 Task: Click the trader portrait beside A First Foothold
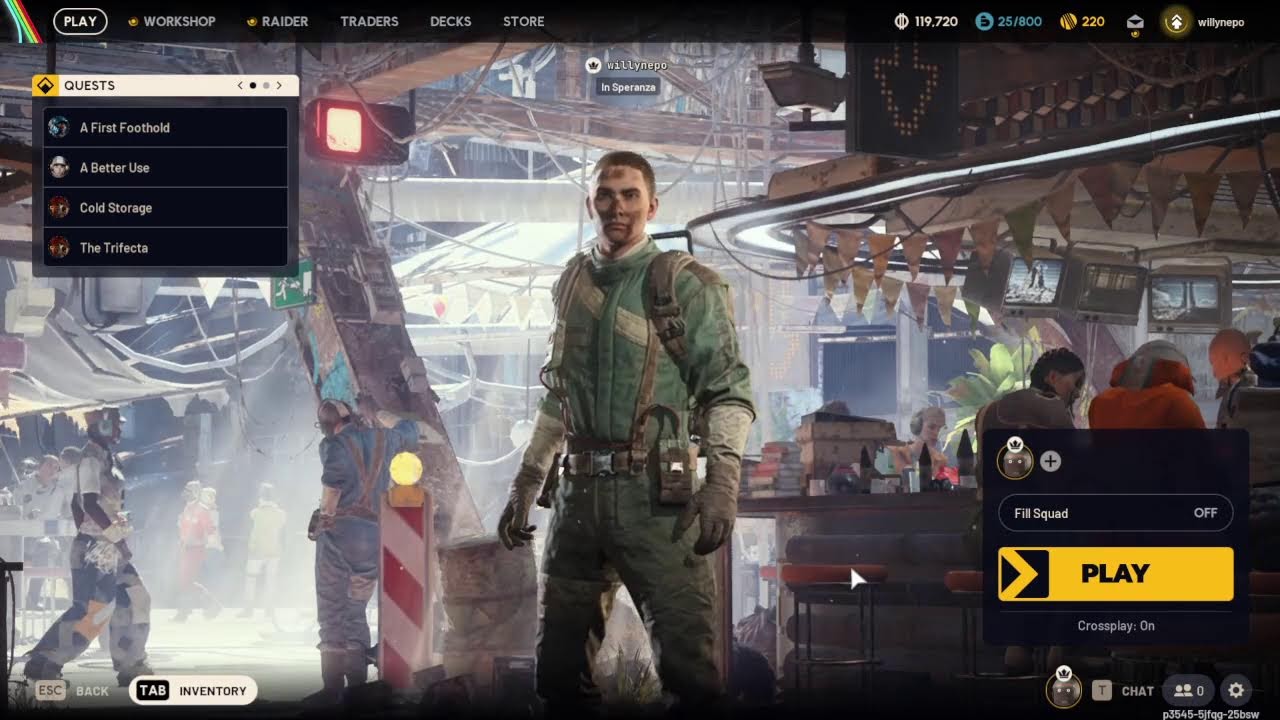59,127
